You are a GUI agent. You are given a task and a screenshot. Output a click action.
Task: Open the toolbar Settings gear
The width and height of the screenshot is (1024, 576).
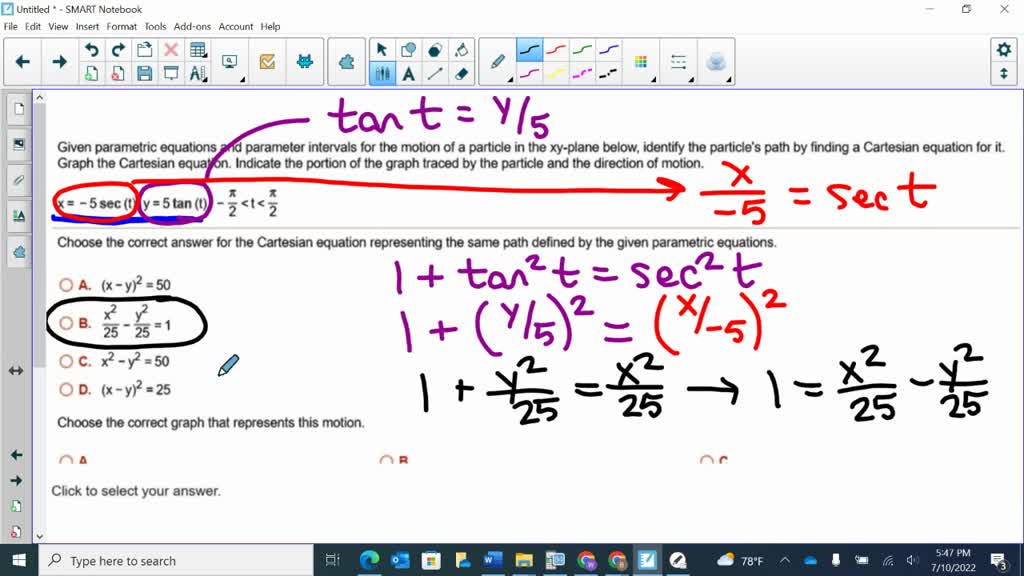pos(1004,47)
